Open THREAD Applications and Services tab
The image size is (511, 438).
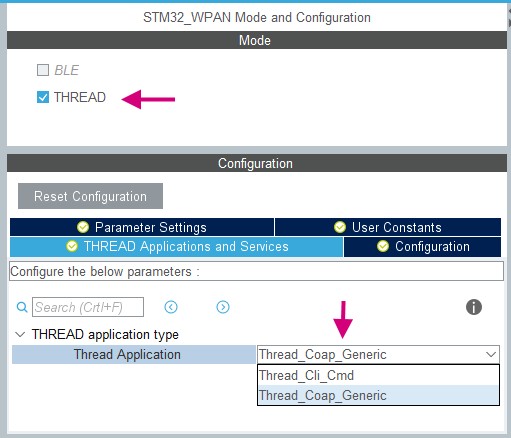[176, 247]
